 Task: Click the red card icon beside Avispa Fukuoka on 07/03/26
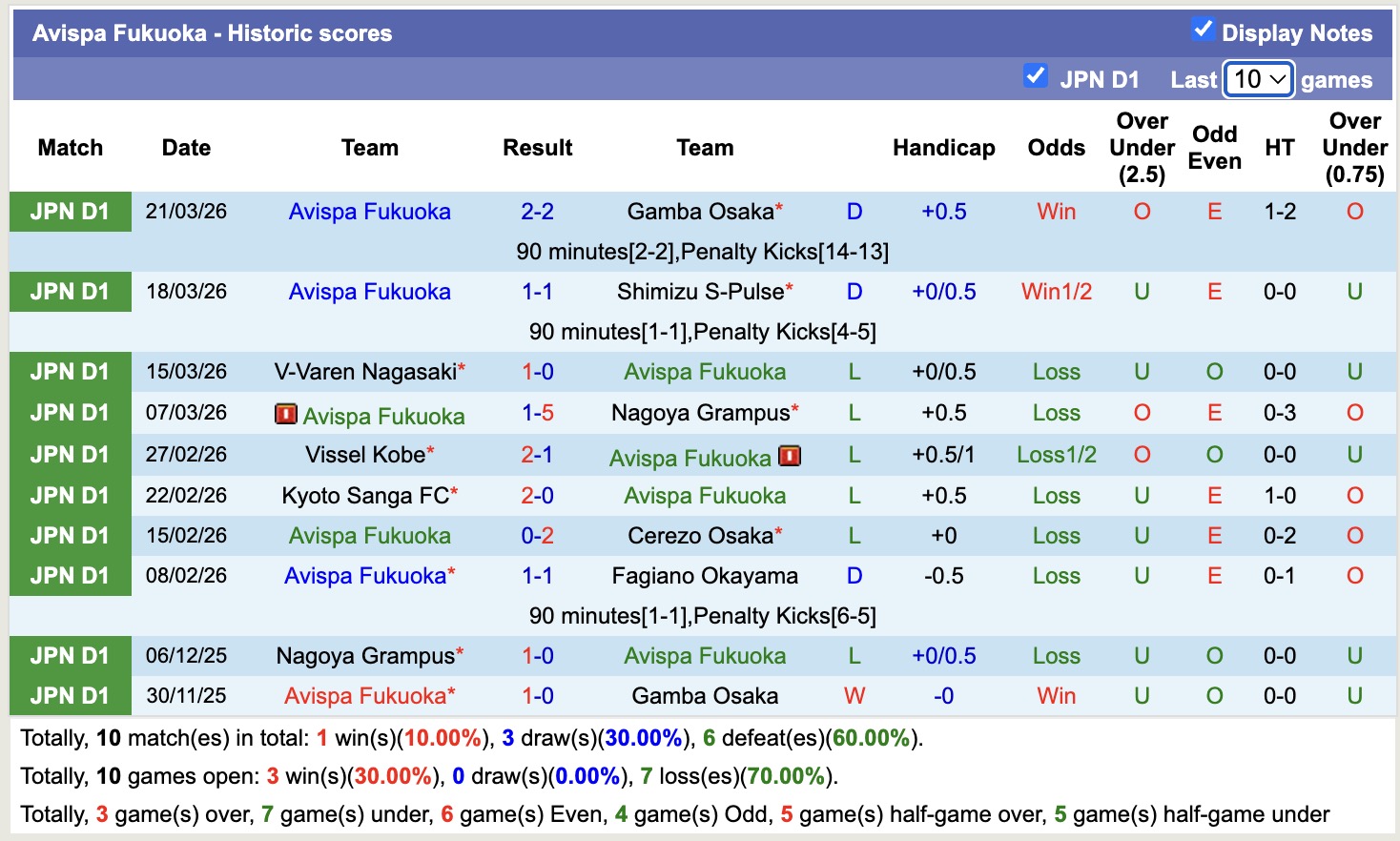291,414
